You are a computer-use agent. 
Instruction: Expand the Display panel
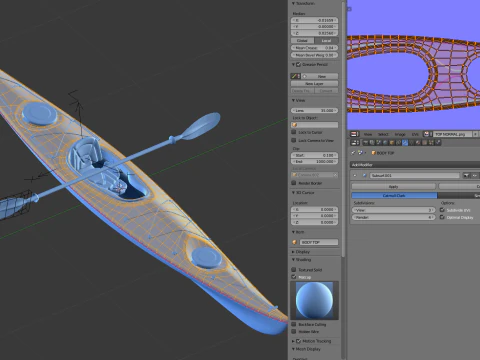pos(293,252)
